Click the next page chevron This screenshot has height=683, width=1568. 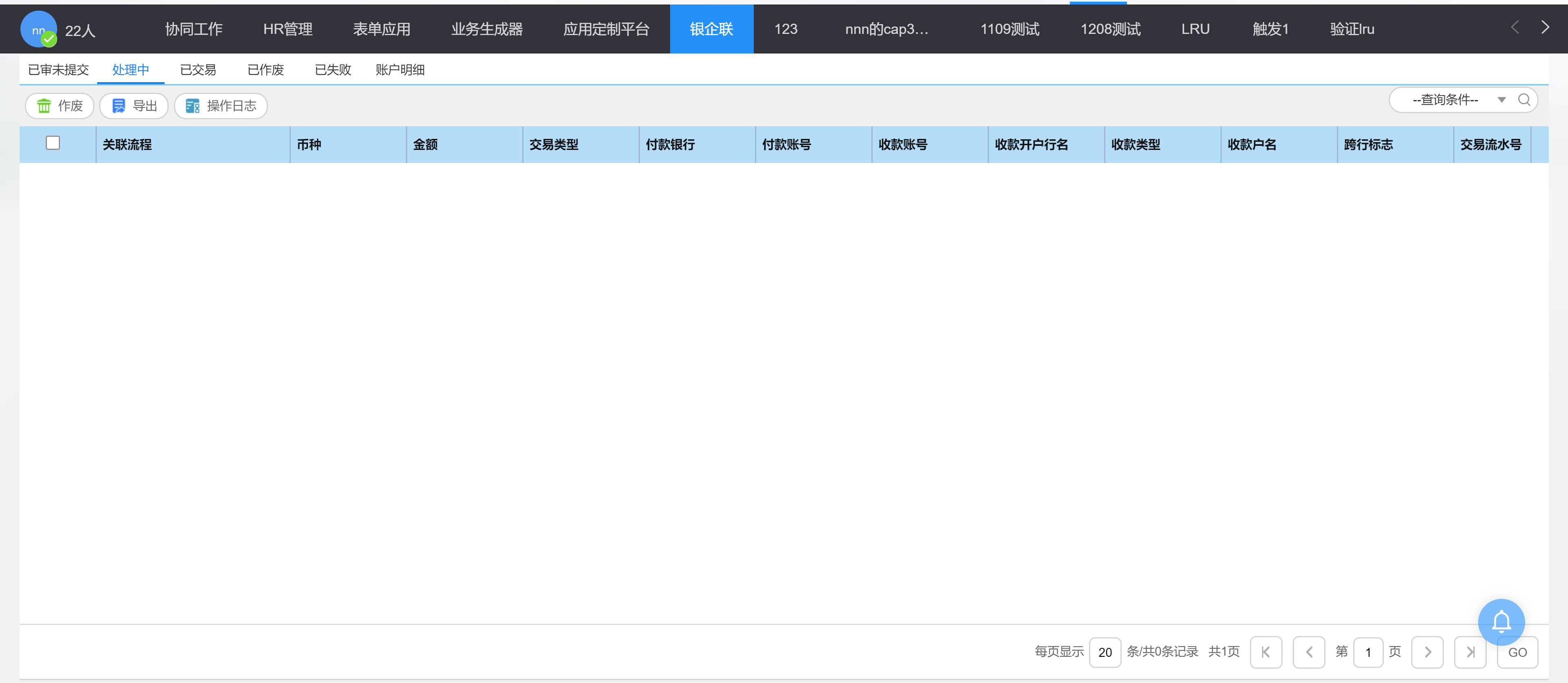tap(1427, 652)
